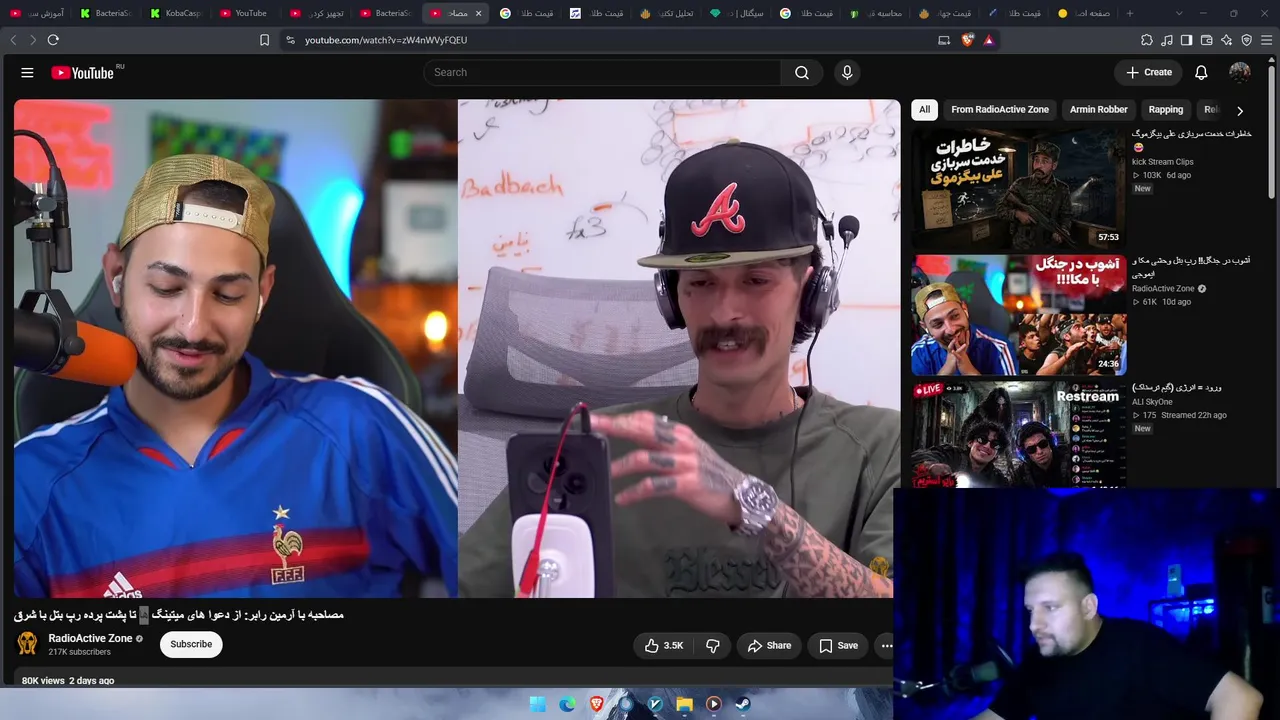1280x720 pixels.
Task: Open Brave Shields lion icon
Action: (967, 40)
